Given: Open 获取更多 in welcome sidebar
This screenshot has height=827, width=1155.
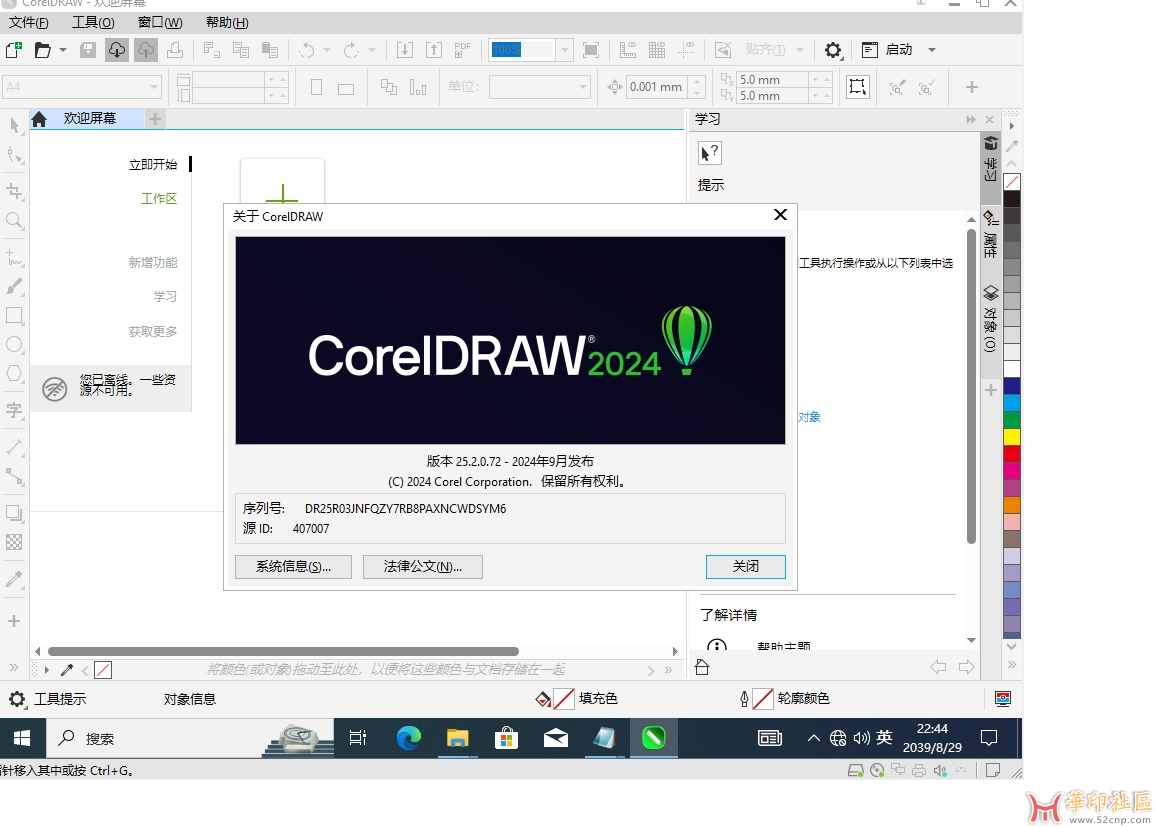Looking at the screenshot, I should 153,331.
